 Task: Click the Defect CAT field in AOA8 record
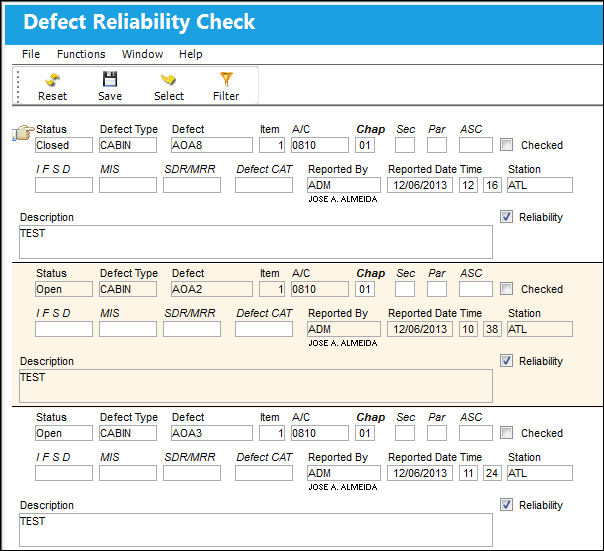point(264,185)
